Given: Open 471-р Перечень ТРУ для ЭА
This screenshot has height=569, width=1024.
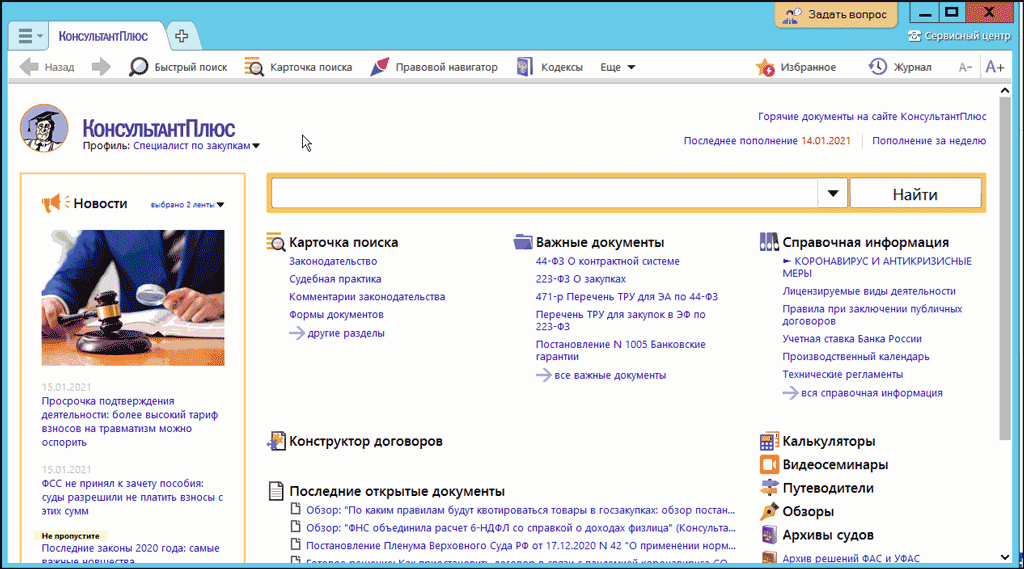Looking at the screenshot, I should (x=626, y=297).
